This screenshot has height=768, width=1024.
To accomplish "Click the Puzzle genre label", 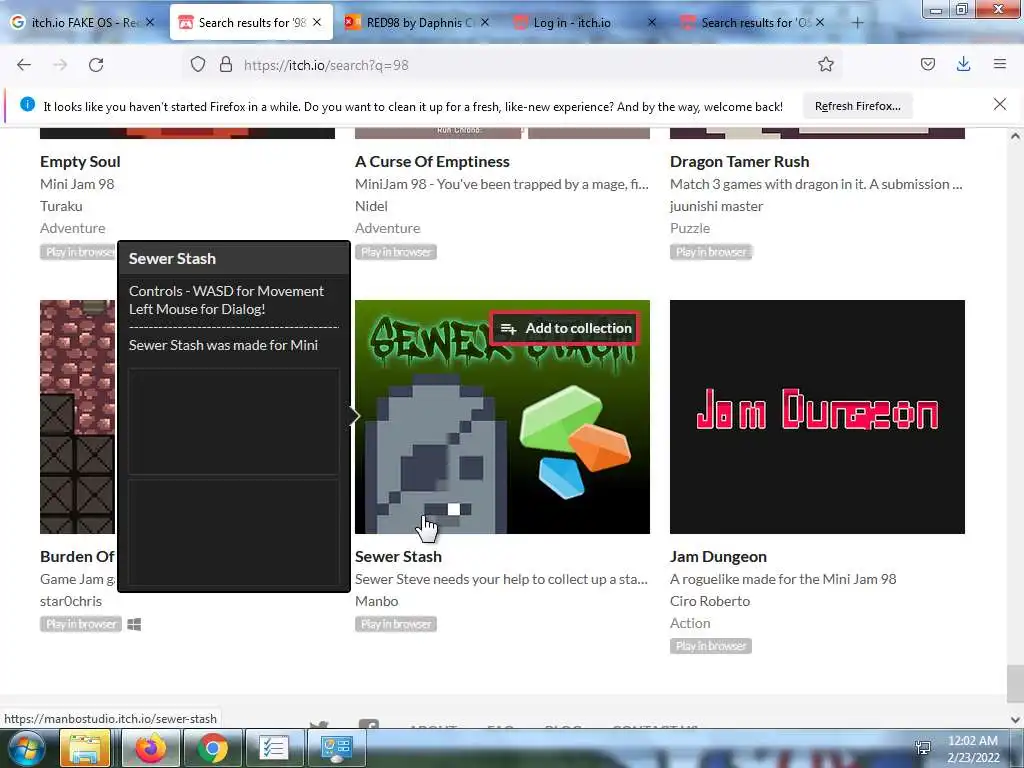I will tap(690, 229).
